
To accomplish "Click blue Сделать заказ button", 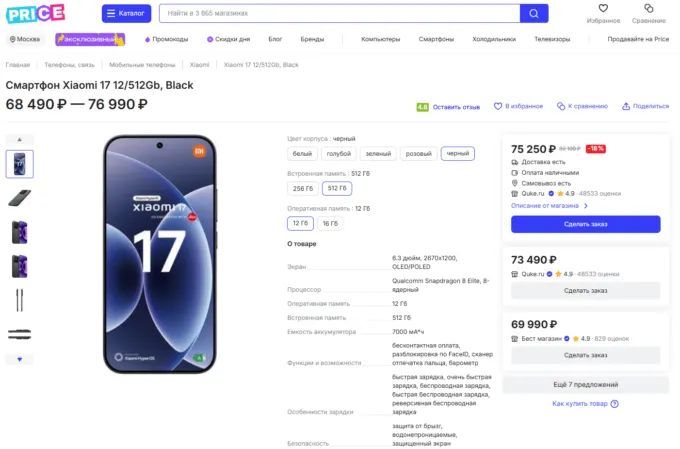I will click(585, 224).
